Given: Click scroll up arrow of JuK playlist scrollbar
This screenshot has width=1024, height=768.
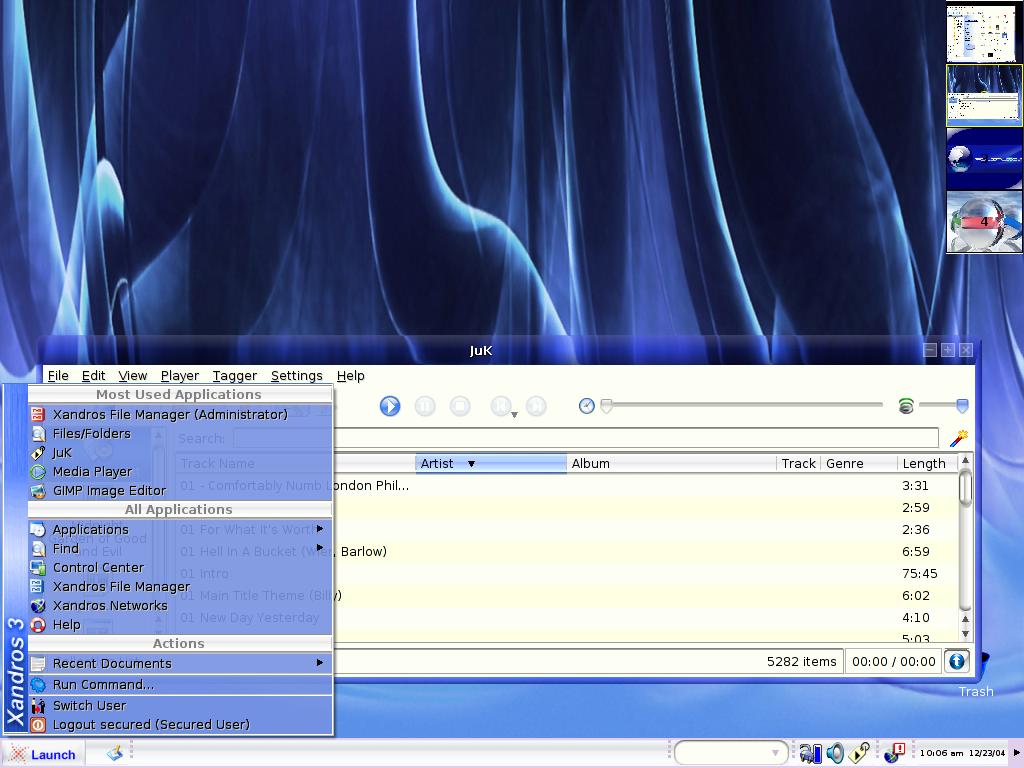Looking at the screenshot, I should click(x=965, y=461).
